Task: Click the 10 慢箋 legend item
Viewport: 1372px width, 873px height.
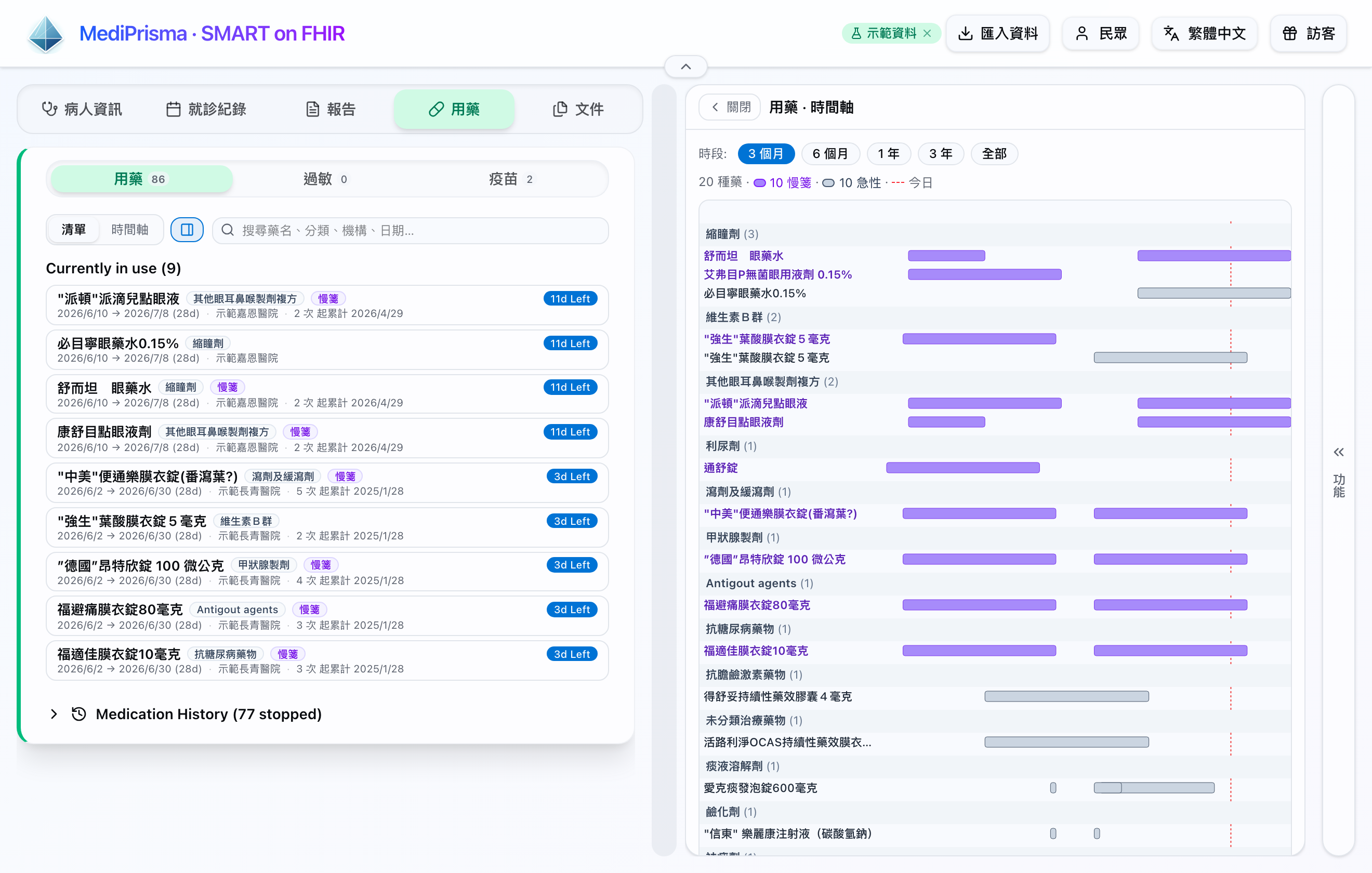Action: [x=782, y=183]
